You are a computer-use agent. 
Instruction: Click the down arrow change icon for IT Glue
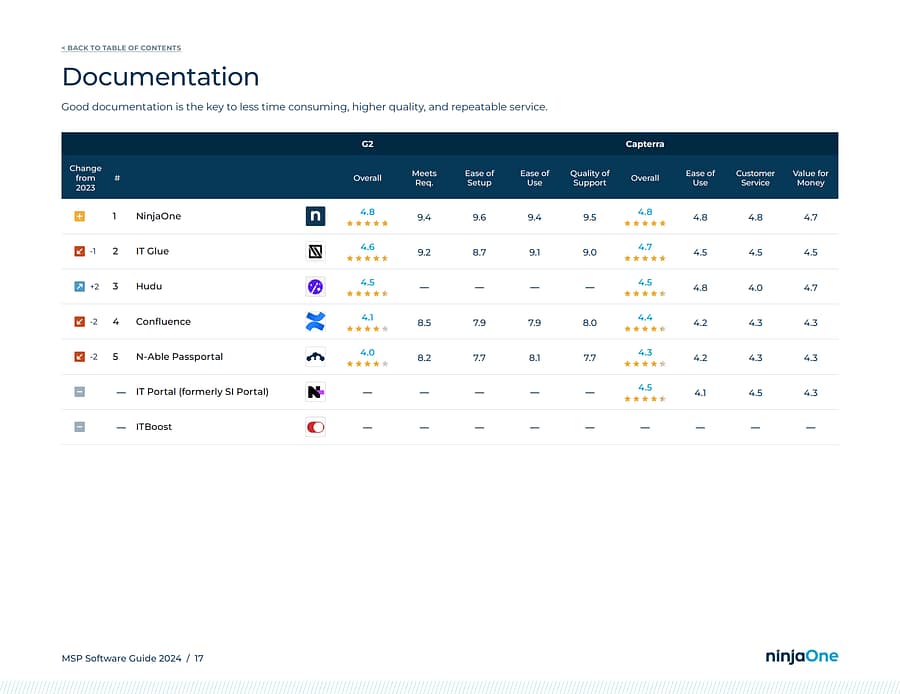click(80, 252)
